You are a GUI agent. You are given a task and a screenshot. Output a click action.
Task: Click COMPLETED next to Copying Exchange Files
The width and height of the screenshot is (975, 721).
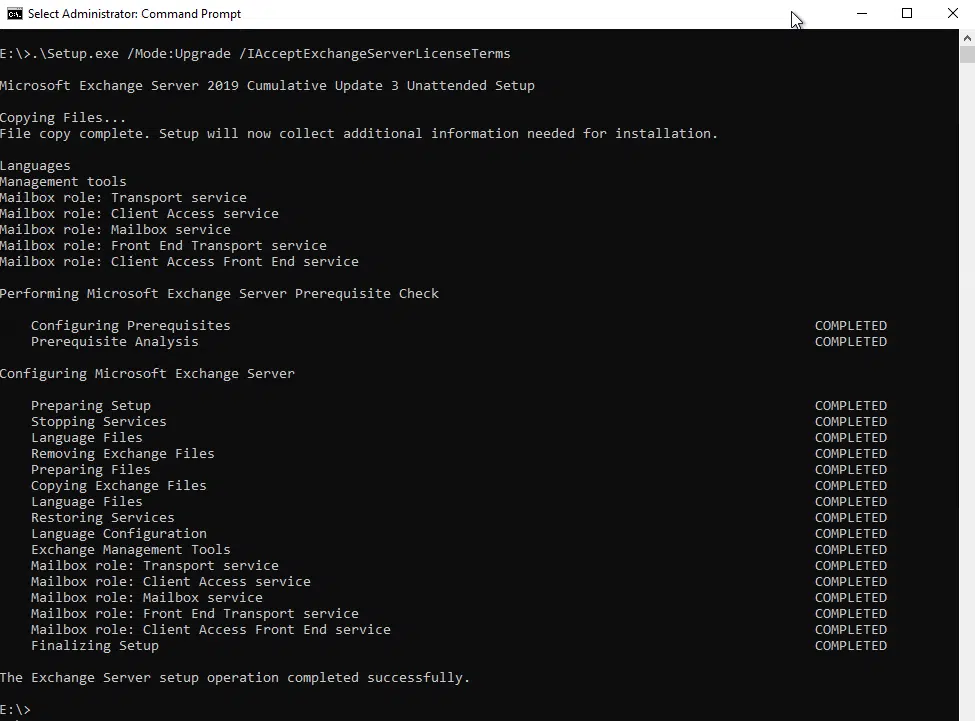(851, 485)
